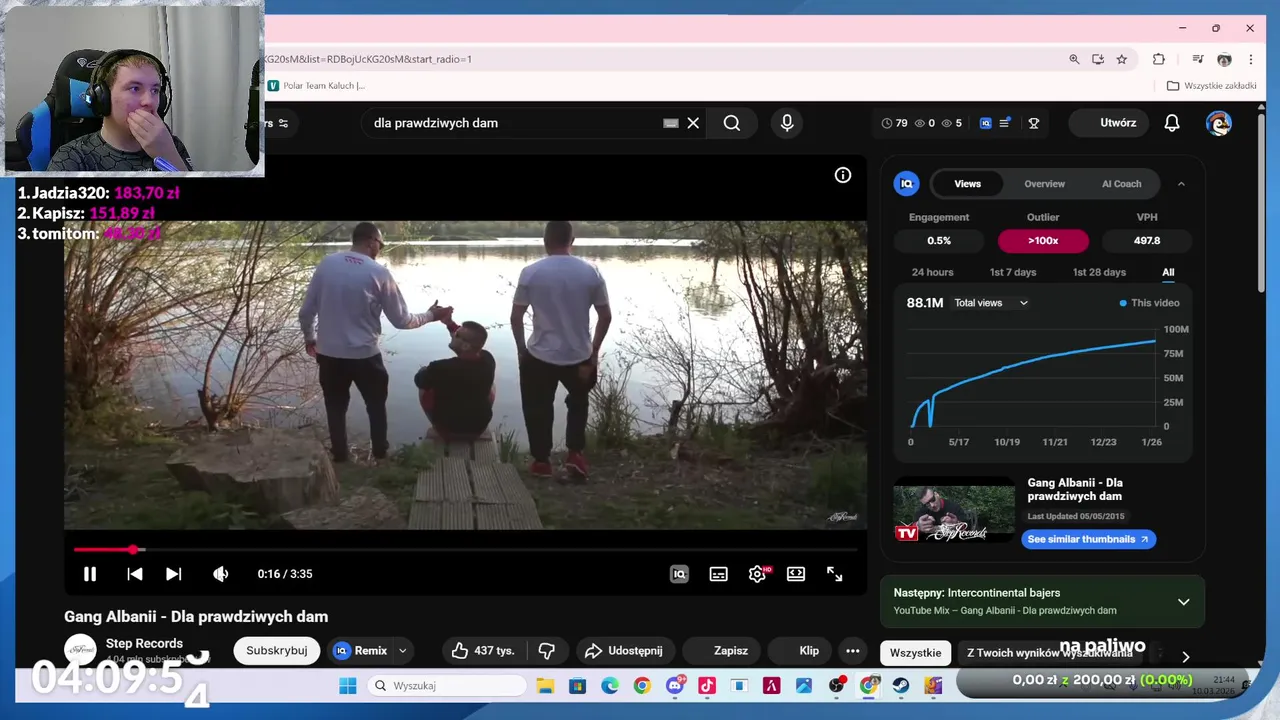Skip to the previous video
The width and height of the screenshot is (1280, 720).
(x=134, y=574)
